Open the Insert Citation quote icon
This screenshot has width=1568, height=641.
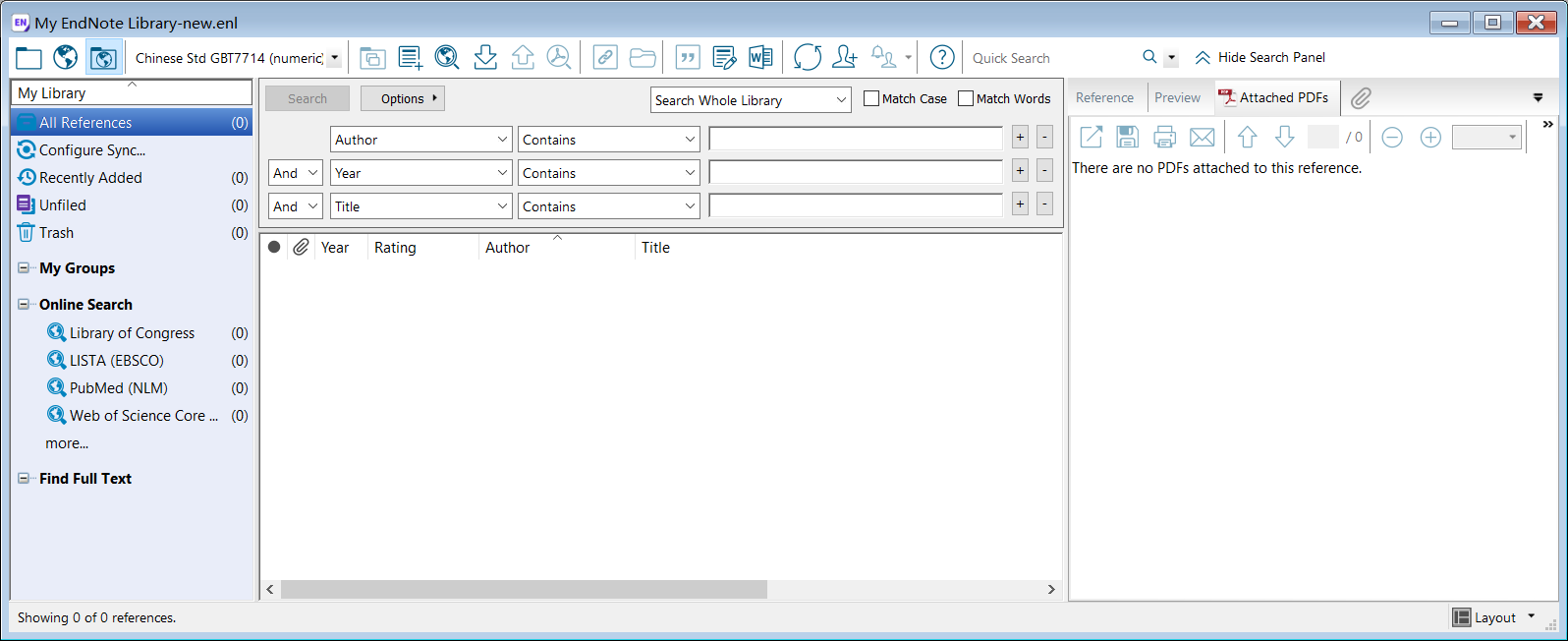point(688,57)
